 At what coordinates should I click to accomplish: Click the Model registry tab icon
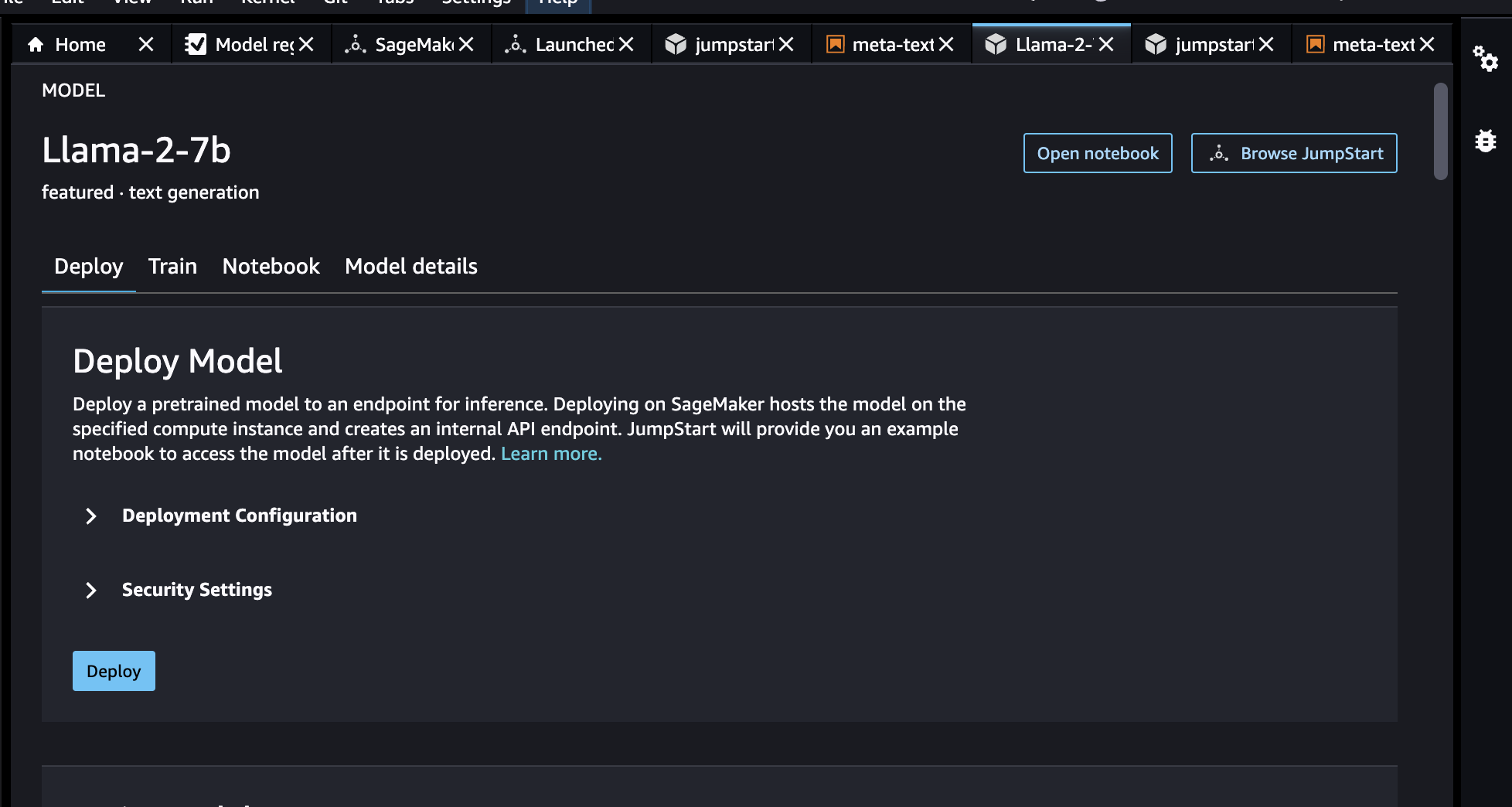pyautogui.click(x=196, y=45)
